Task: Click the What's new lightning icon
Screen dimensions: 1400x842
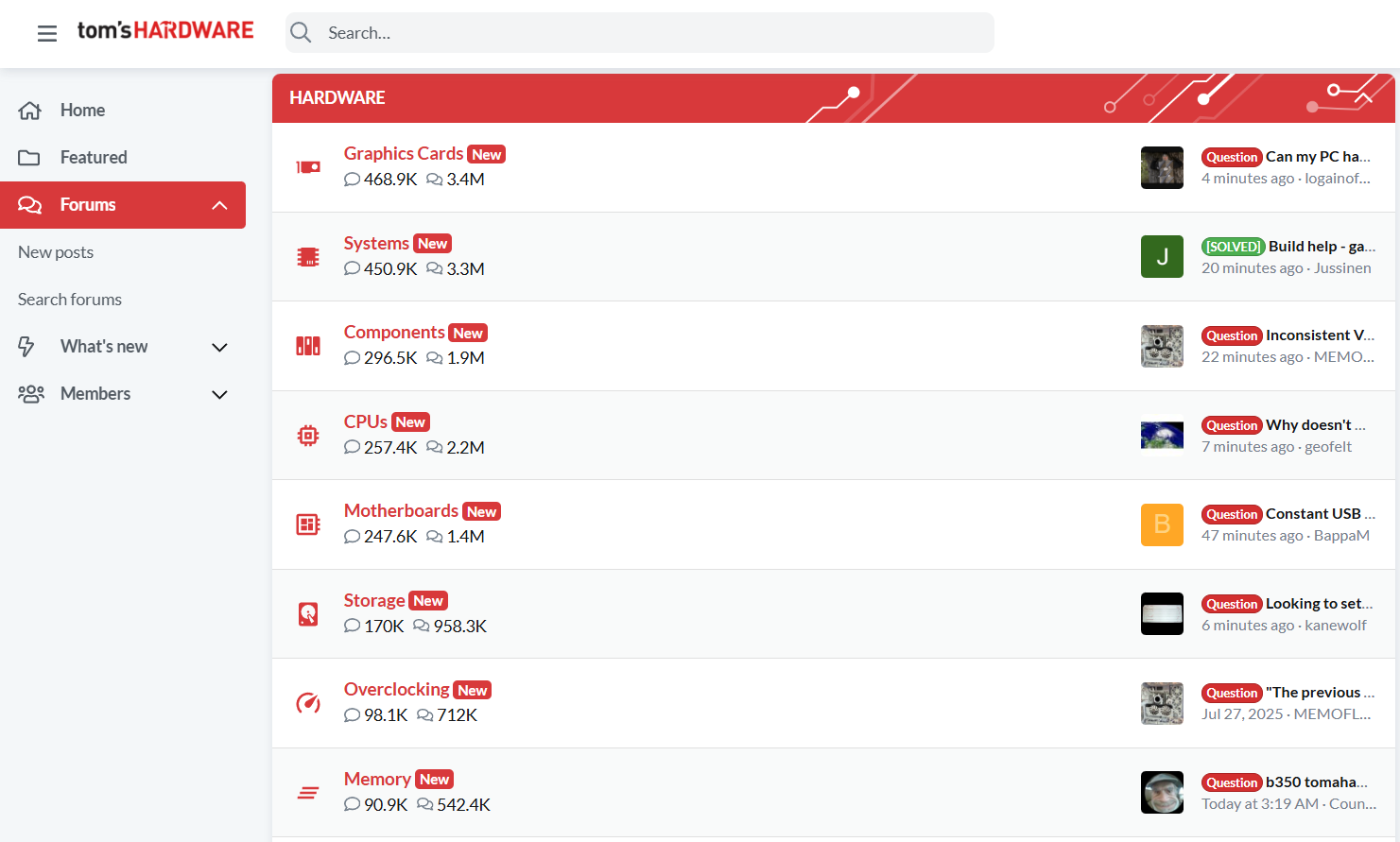Action: 26,347
